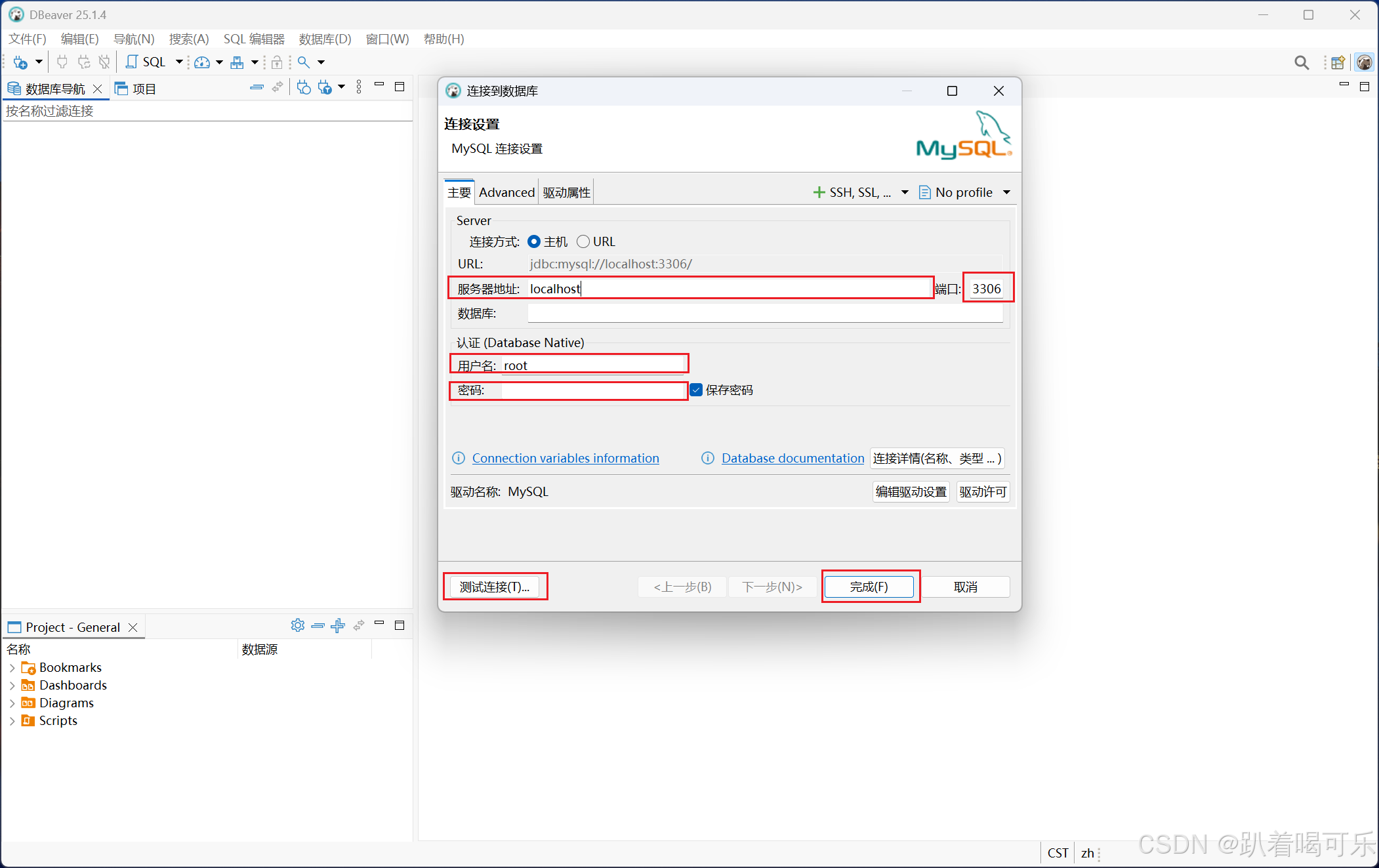This screenshot has width=1379, height=868.
Task: Click the plus icon in Project panel
Action: [x=338, y=625]
